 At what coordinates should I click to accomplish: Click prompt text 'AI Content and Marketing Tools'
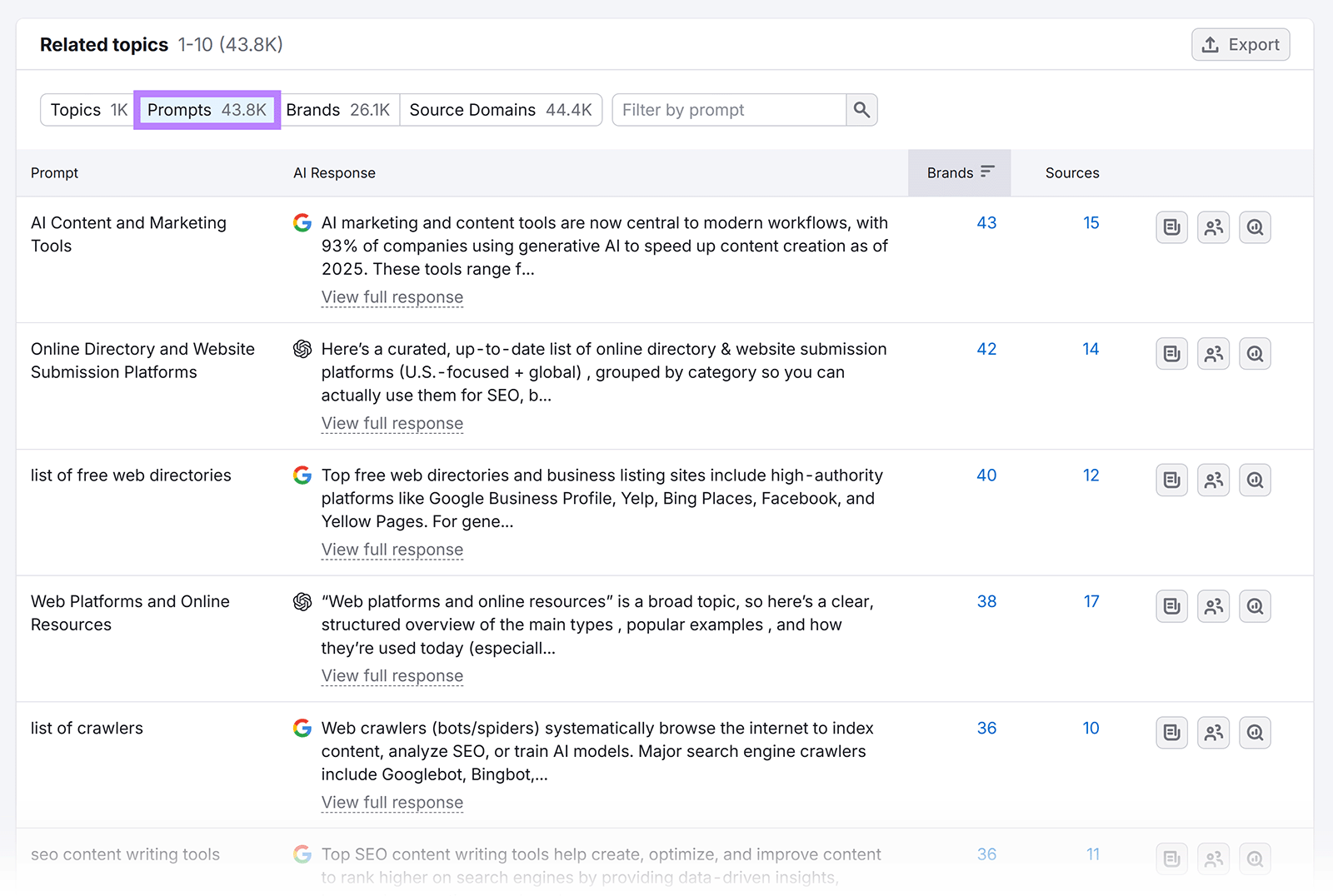click(x=128, y=235)
